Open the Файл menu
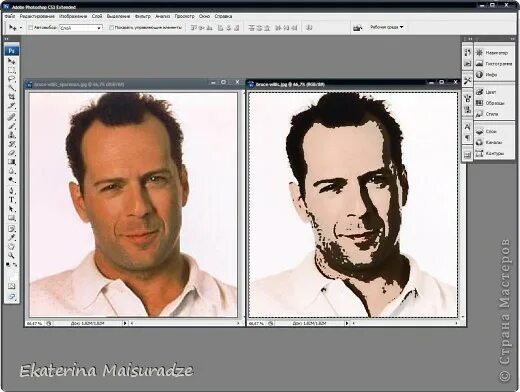This screenshot has width=520, height=392. point(10,16)
